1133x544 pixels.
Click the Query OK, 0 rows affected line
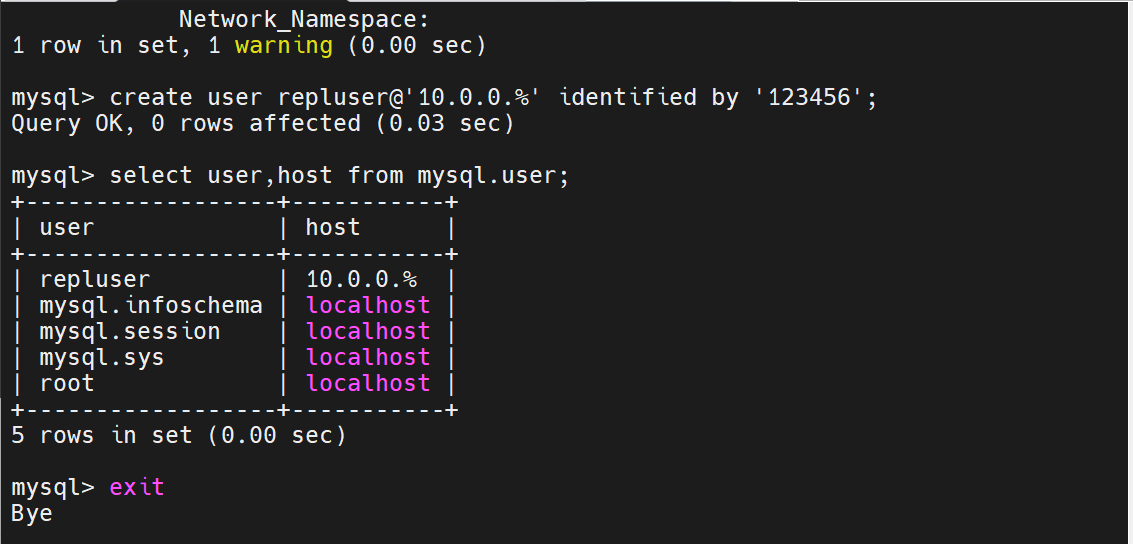tap(263, 124)
